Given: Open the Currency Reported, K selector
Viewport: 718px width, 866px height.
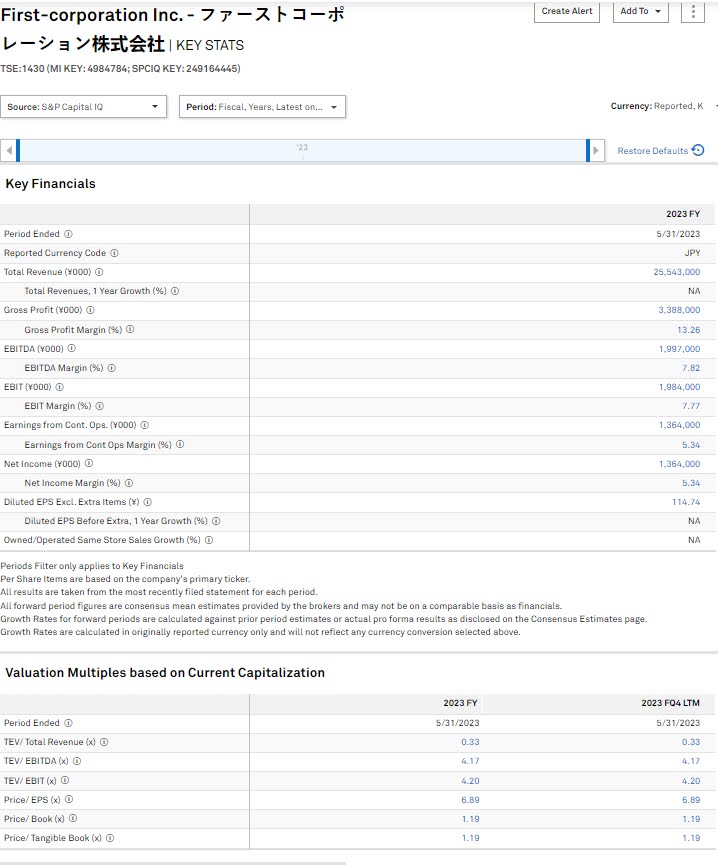Looking at the screenshot, I should coord(663,106).
